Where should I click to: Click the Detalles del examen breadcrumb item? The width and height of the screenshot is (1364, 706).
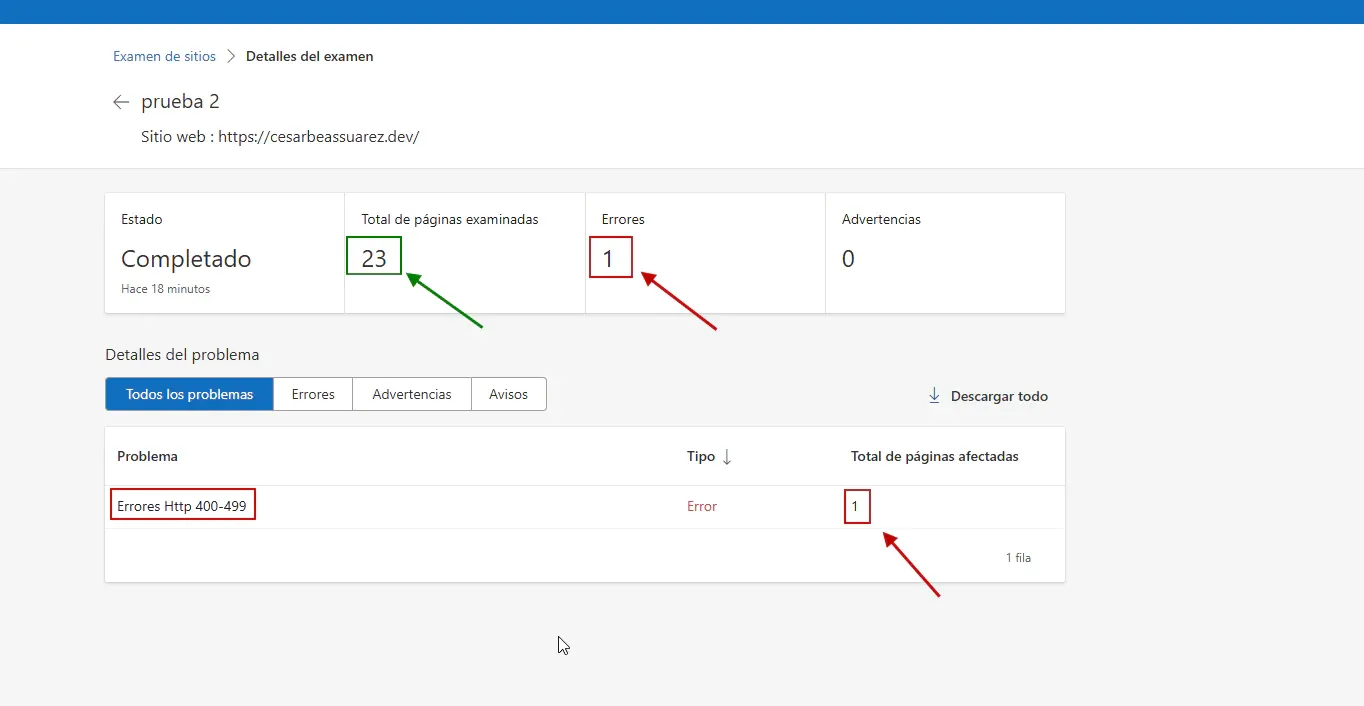tap(309, 56)
